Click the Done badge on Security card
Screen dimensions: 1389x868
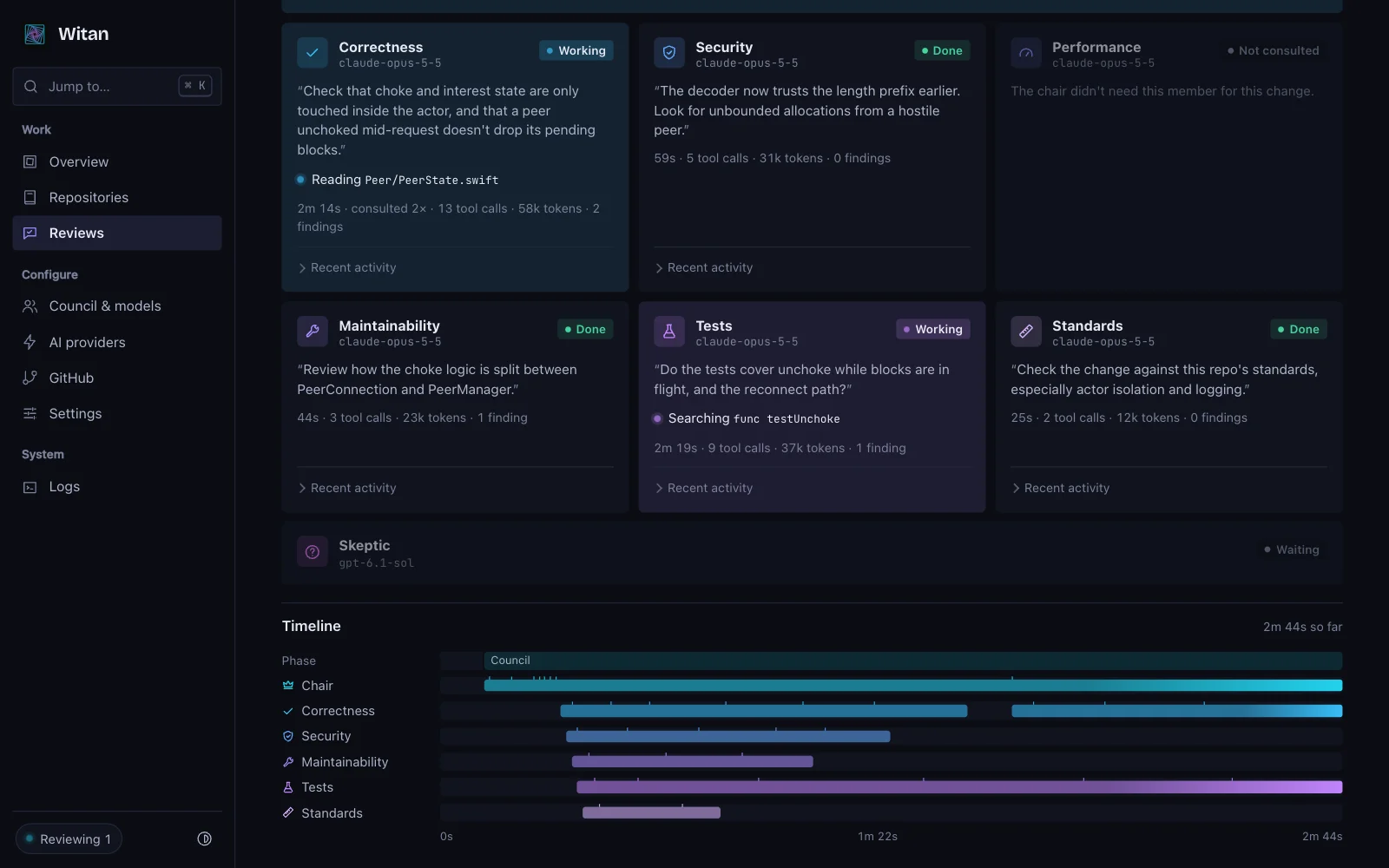[x=942, y=50]
